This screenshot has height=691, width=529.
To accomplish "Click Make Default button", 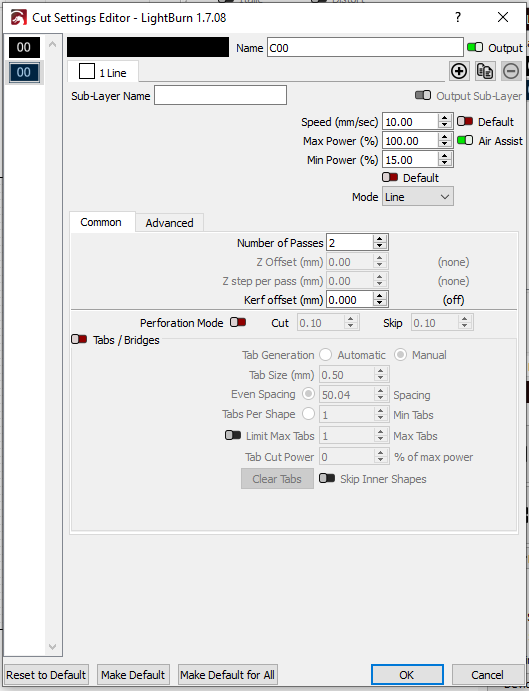I will 133,675.
